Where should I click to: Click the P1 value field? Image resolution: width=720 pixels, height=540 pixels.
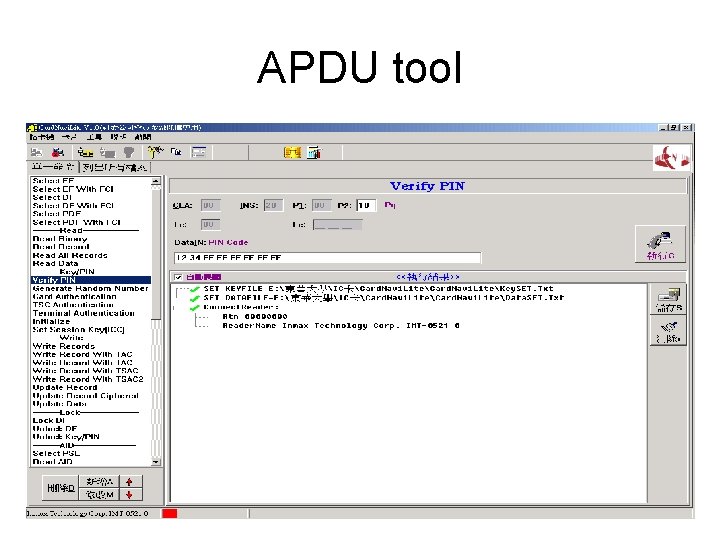(321, 205)
